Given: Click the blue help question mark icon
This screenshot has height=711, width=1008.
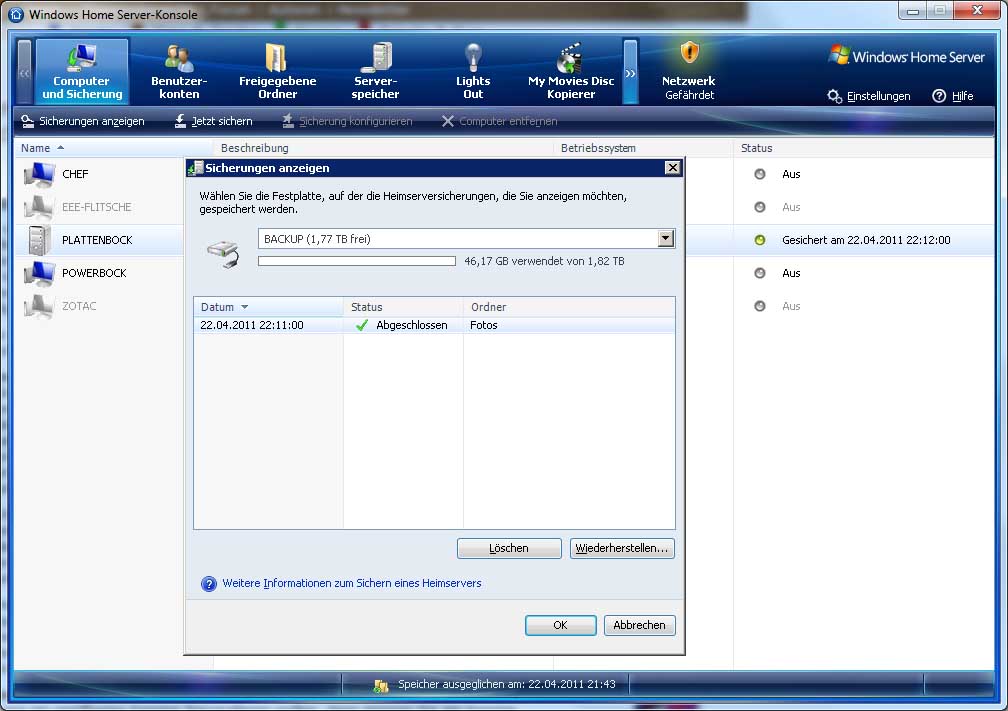Looking at the screenshot, I should pyautogui.click(x=209, y=584).
